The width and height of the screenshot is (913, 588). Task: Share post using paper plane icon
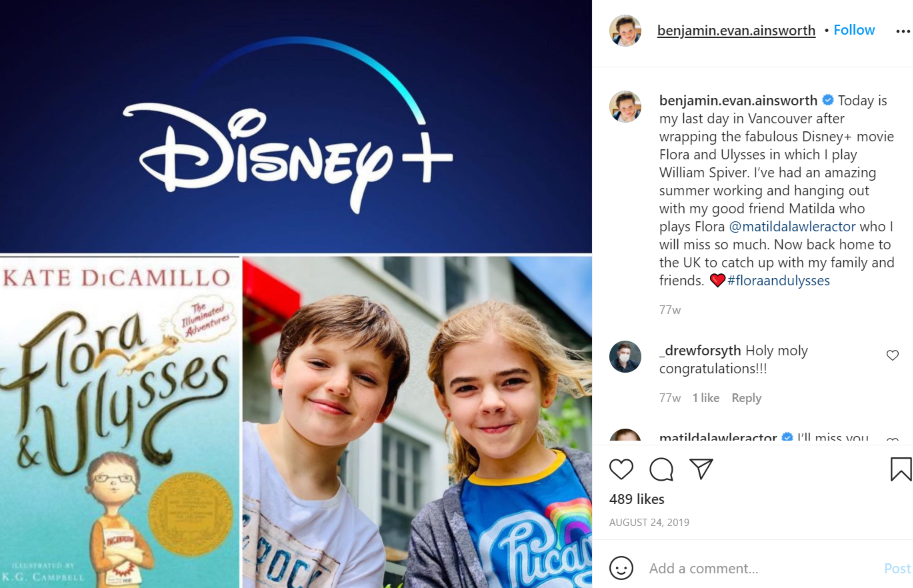pos(701,469)
